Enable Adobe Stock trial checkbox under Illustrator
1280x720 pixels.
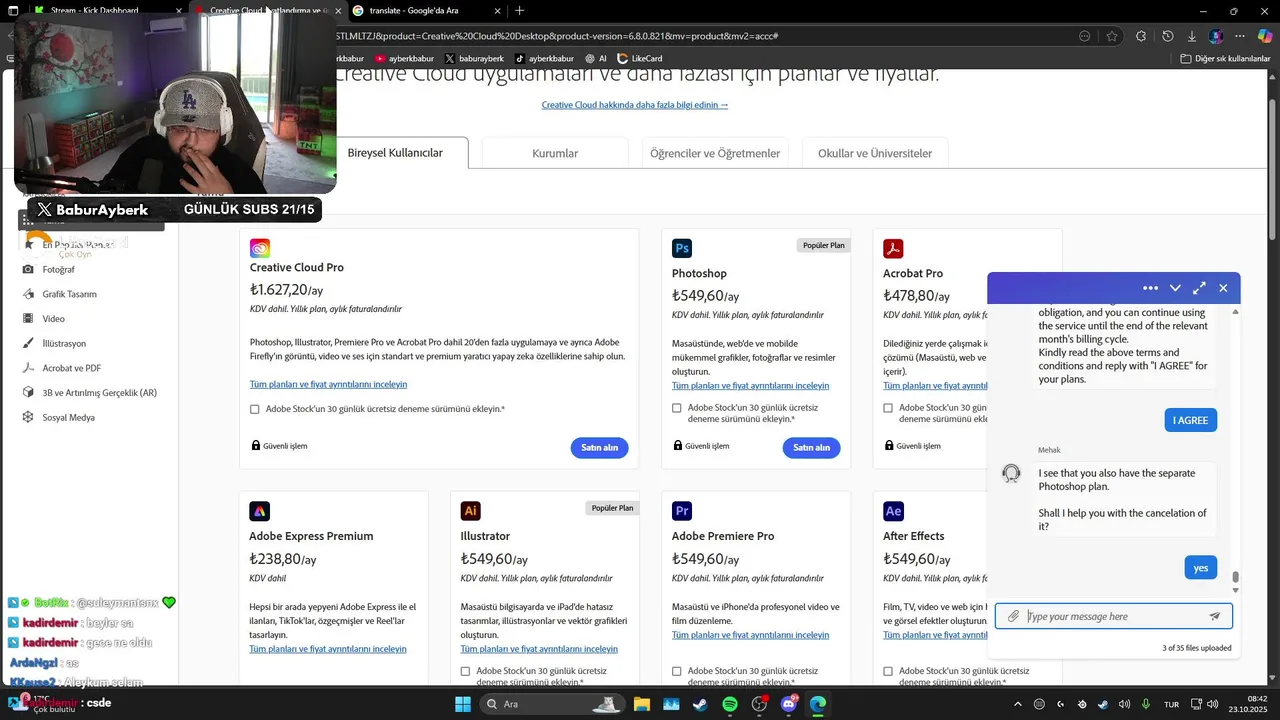tap(466, 671)
